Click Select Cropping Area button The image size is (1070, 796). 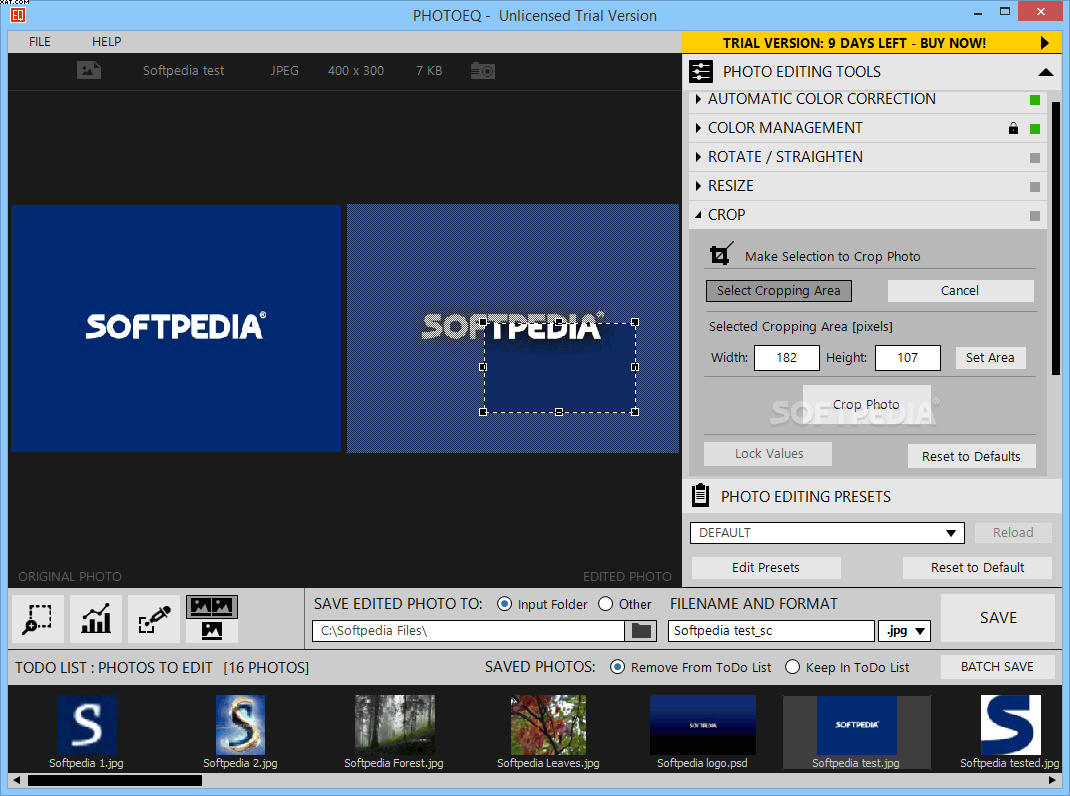pyautogui.click(x=779, y=291)
